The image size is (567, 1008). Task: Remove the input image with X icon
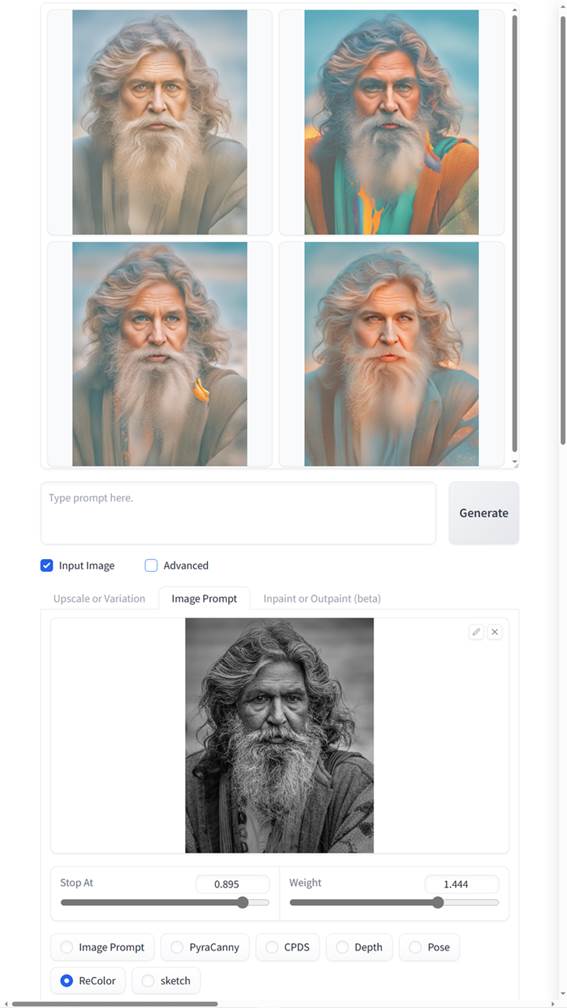click(x=494, y=632)
